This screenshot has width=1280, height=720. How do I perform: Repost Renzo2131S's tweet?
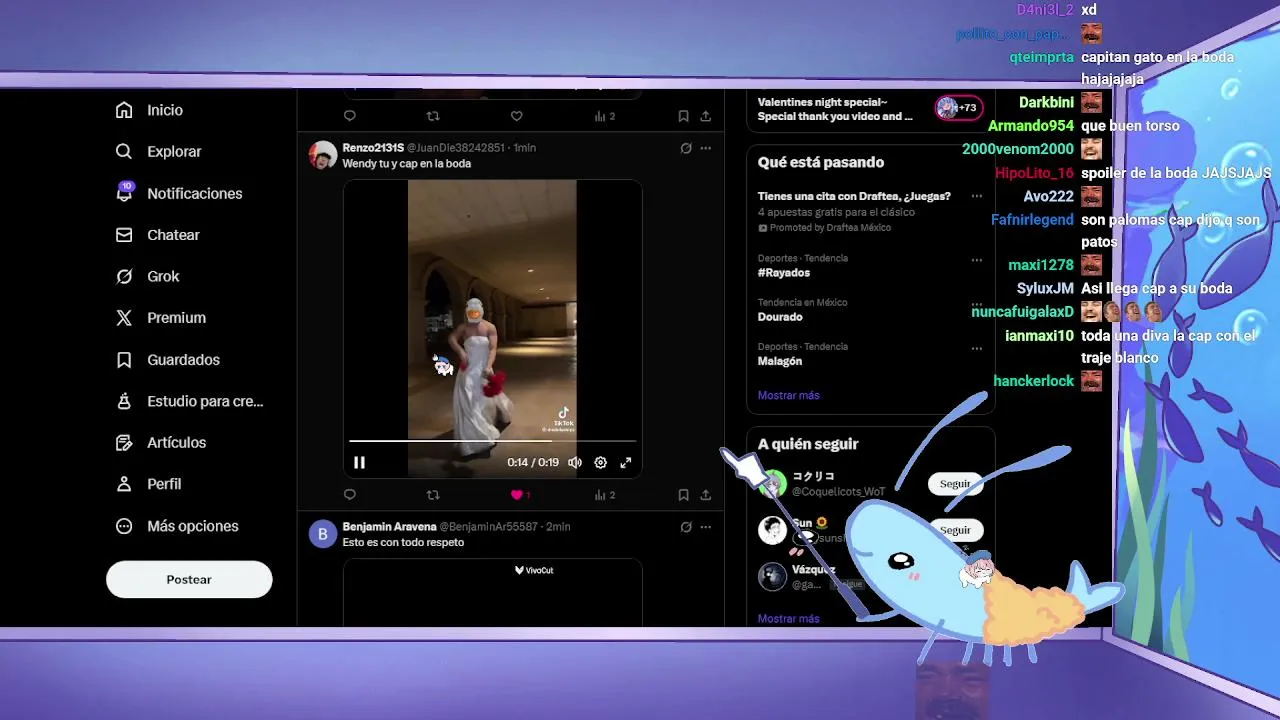pyautogui.click(x=433, y=495)
